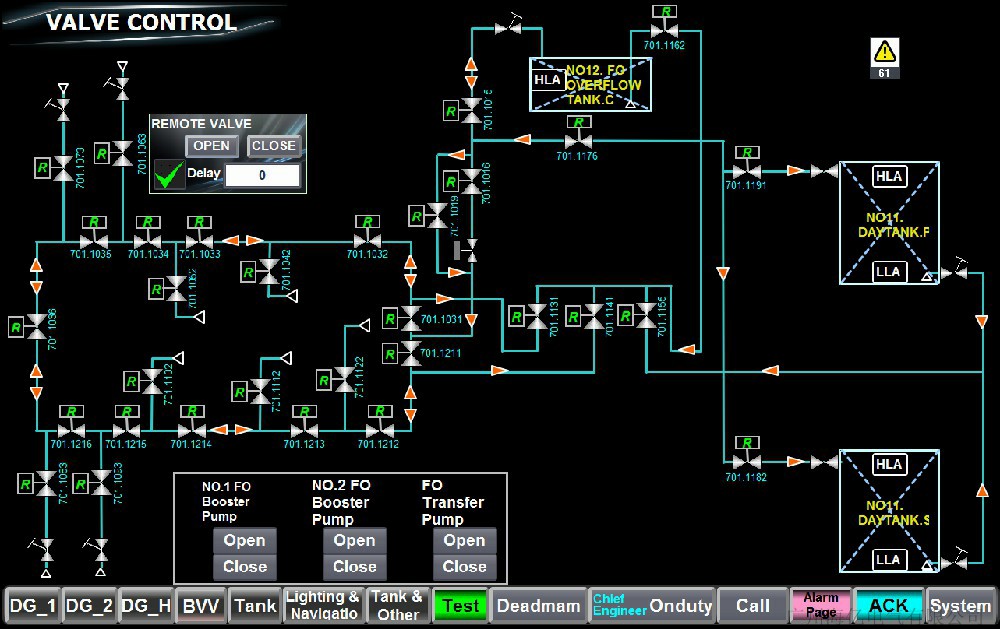Close the NO.2 FO Booster Pump

355,566
